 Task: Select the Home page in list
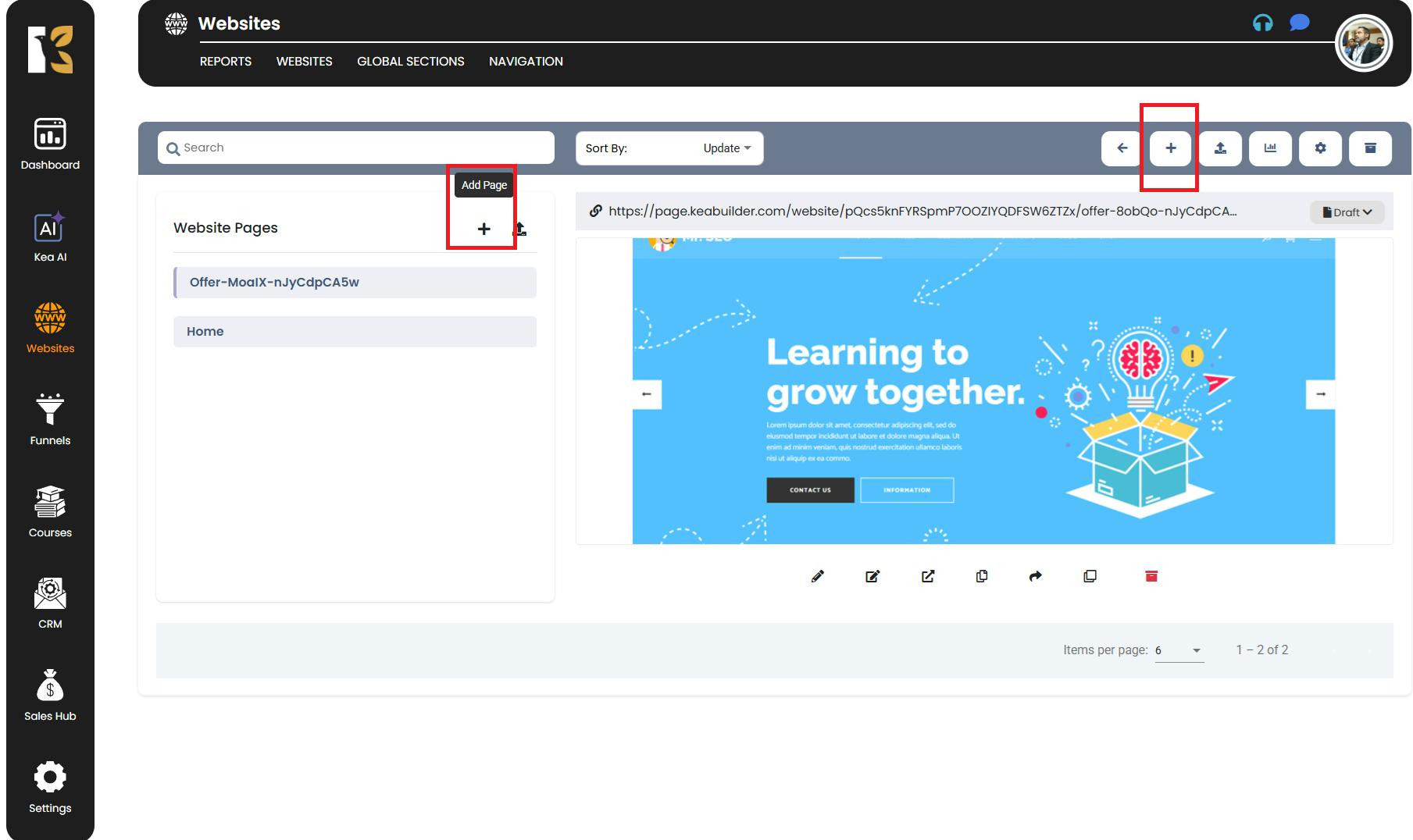tap(355, 332)
